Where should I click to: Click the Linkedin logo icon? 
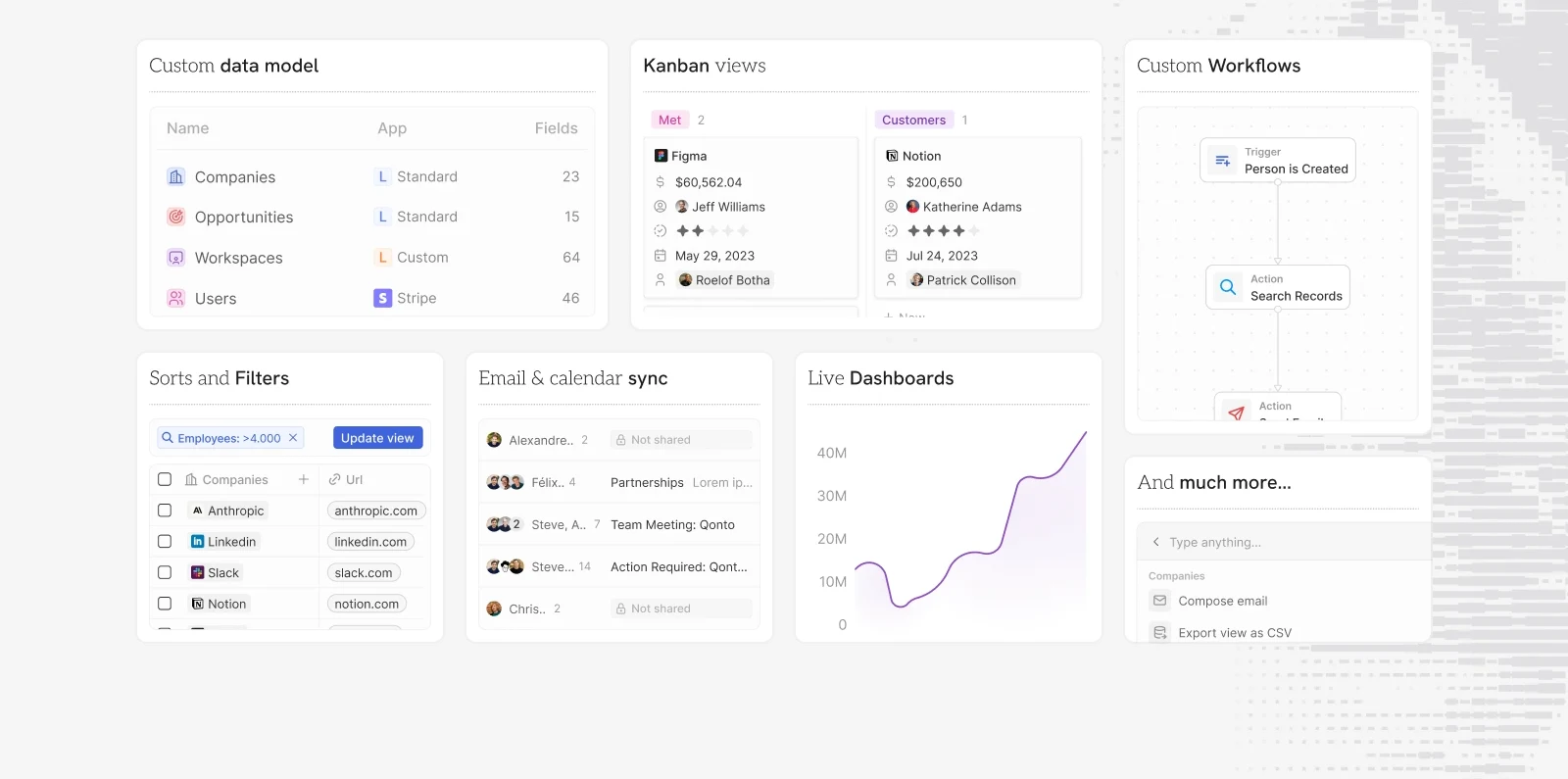(x=198, y=542)
